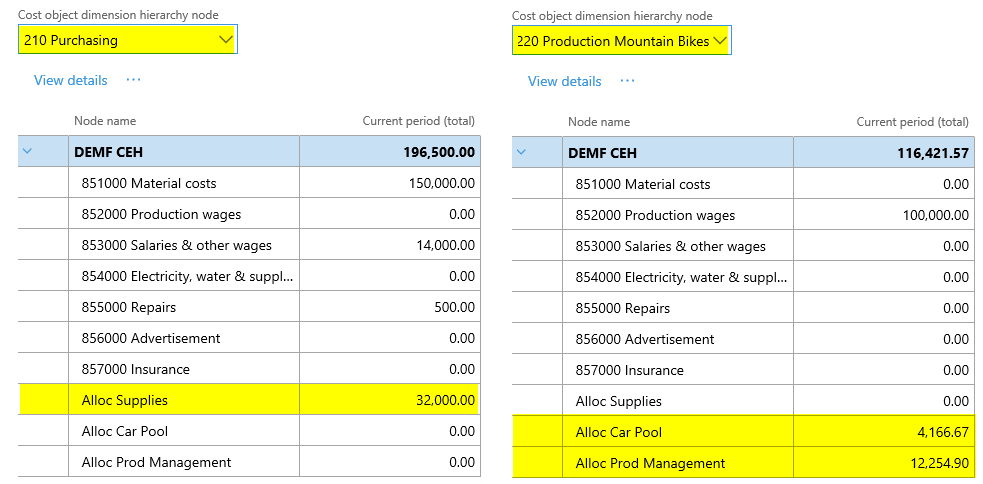Select 855000 Repairs row in left grid
The width and height of the screenshot is (983, 484).
[x=126, y=307]
